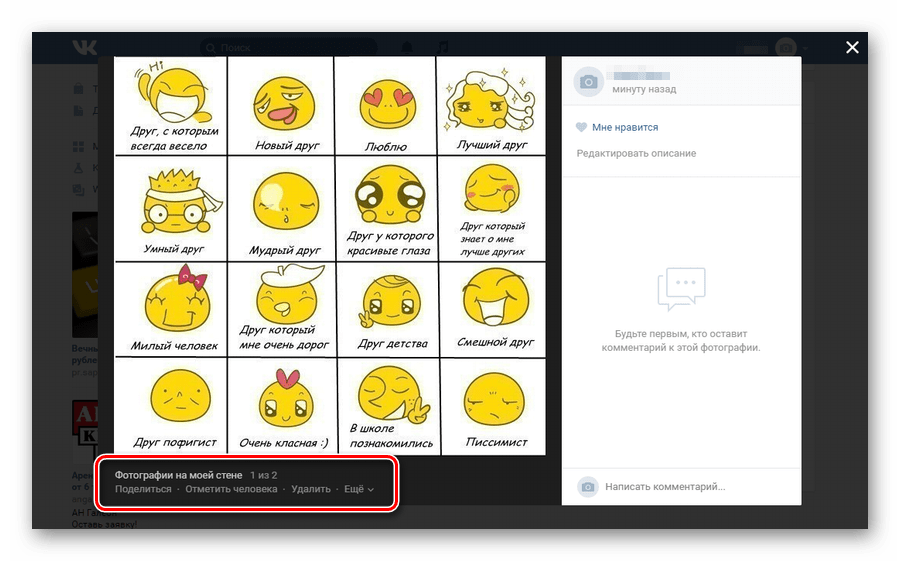Click the speech bubble icon in the comments area

point(681,291)
